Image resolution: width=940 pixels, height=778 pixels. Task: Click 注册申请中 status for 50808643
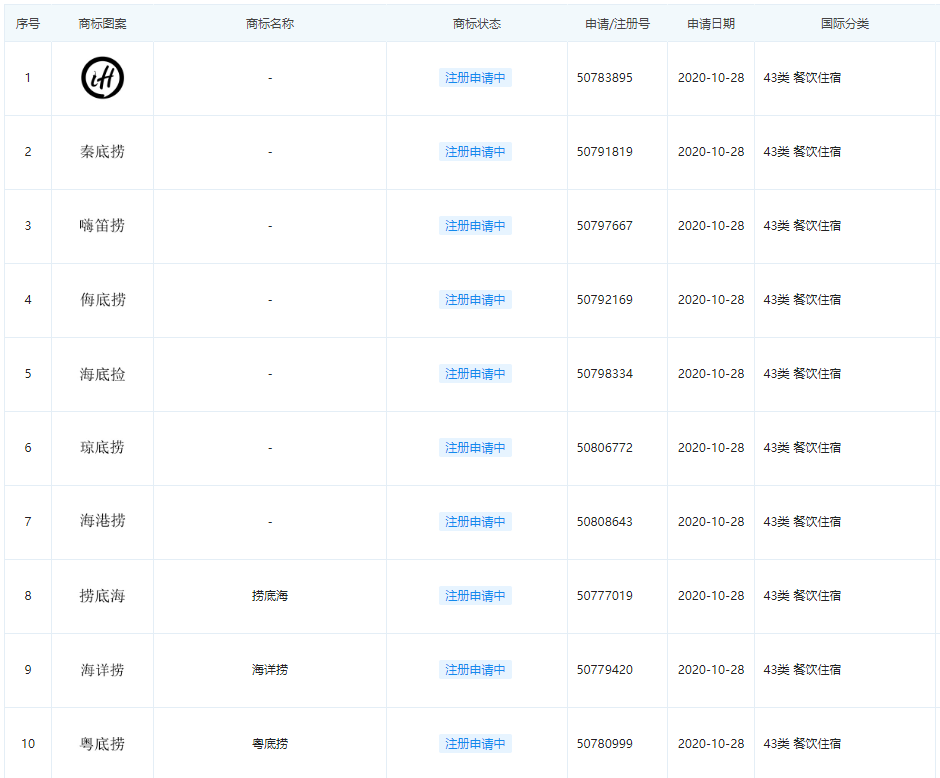(x=475, y=522)
